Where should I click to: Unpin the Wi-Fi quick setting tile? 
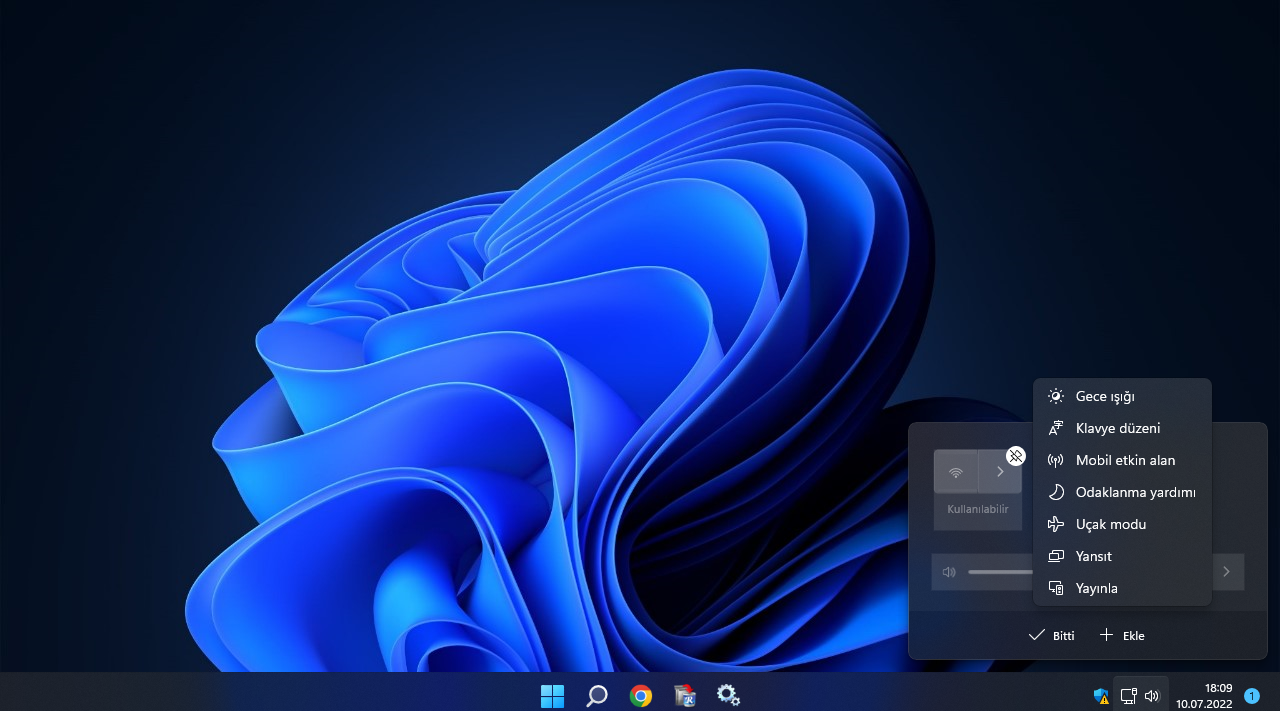(x=1015, y=456)
